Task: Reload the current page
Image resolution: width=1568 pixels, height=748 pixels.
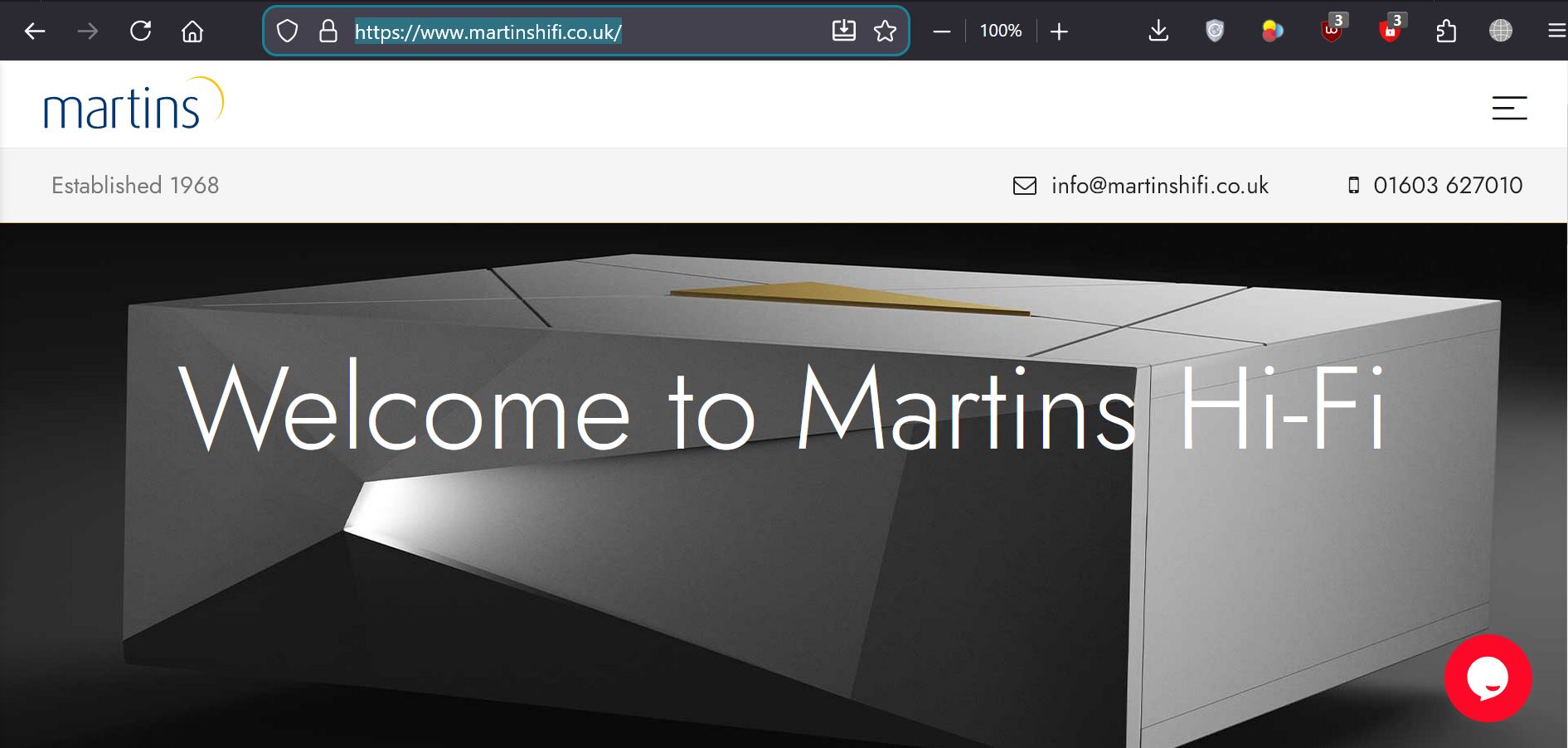Action: (x=141, y=32)
